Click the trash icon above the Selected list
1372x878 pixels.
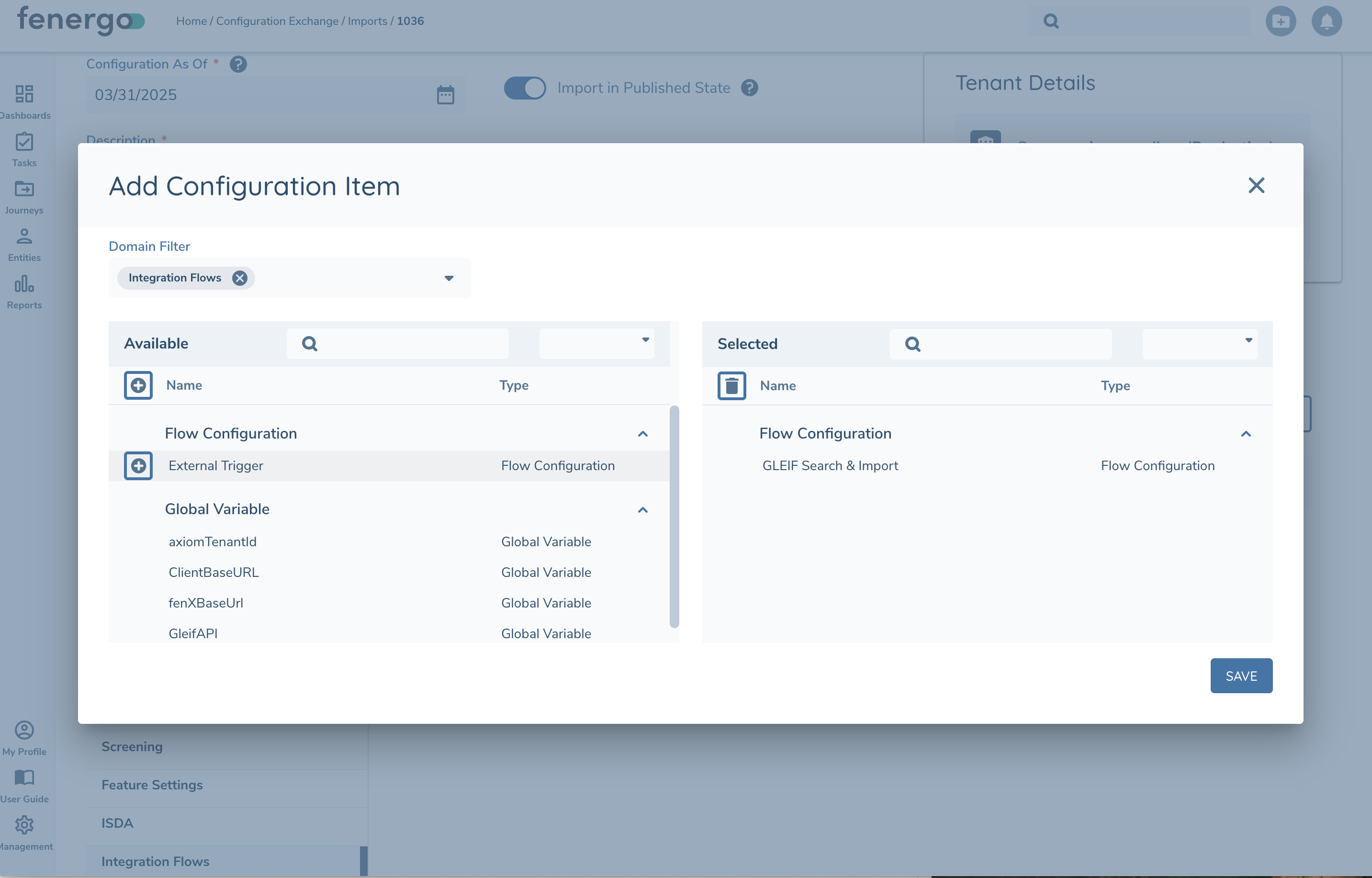pos(731,385)
